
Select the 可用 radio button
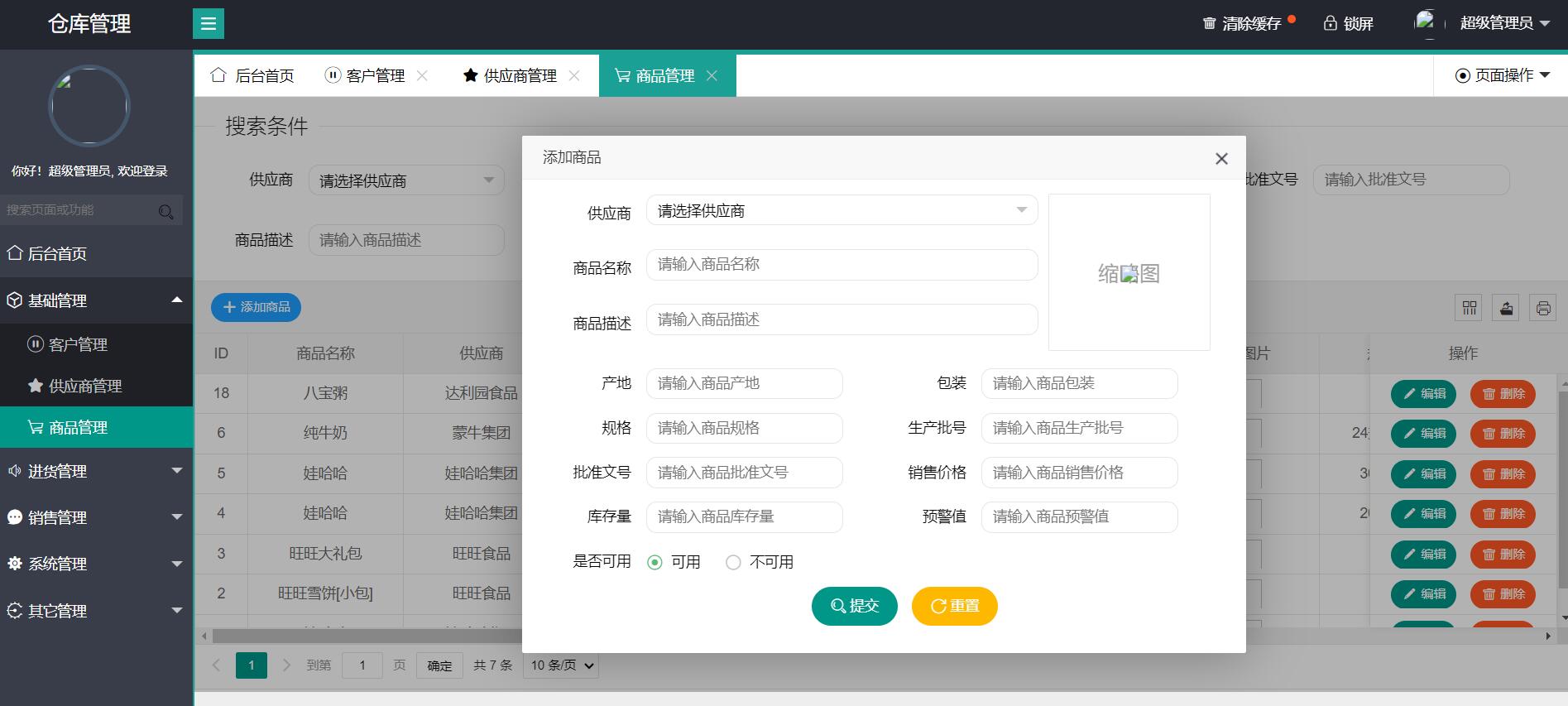[655, 563]
